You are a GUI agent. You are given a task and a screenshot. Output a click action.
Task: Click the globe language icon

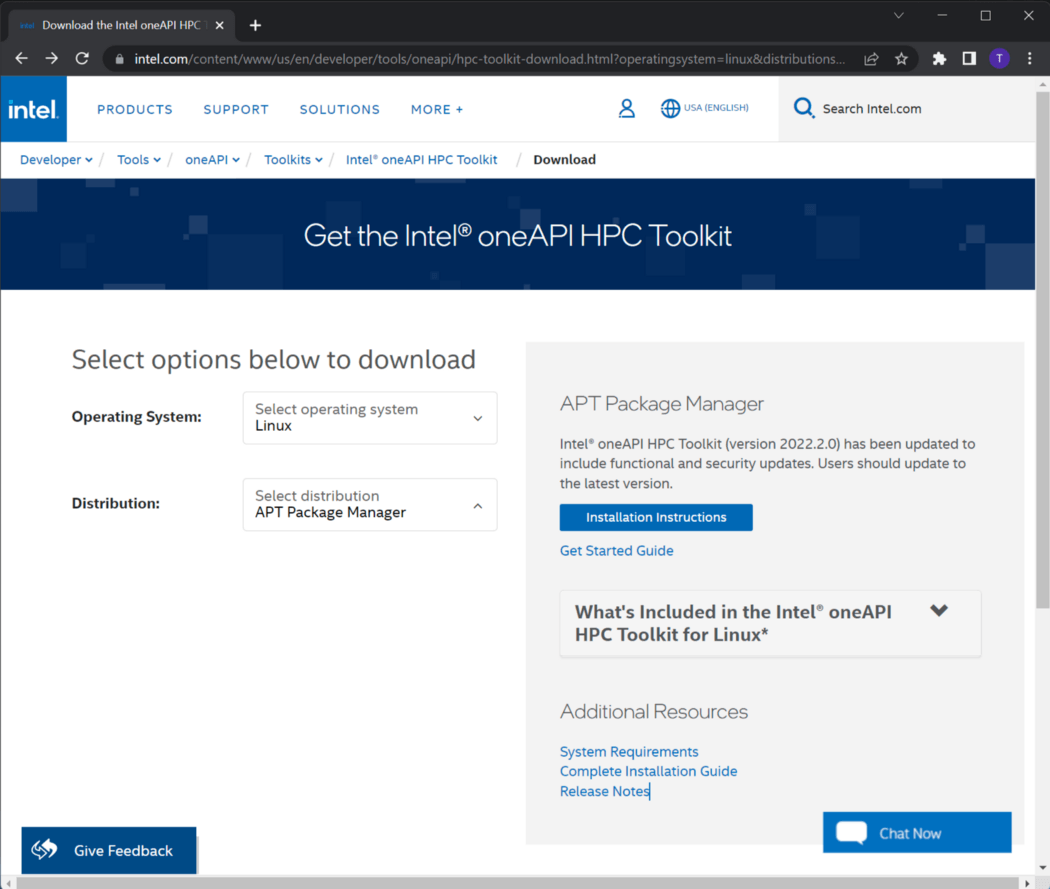coord(670,108)
